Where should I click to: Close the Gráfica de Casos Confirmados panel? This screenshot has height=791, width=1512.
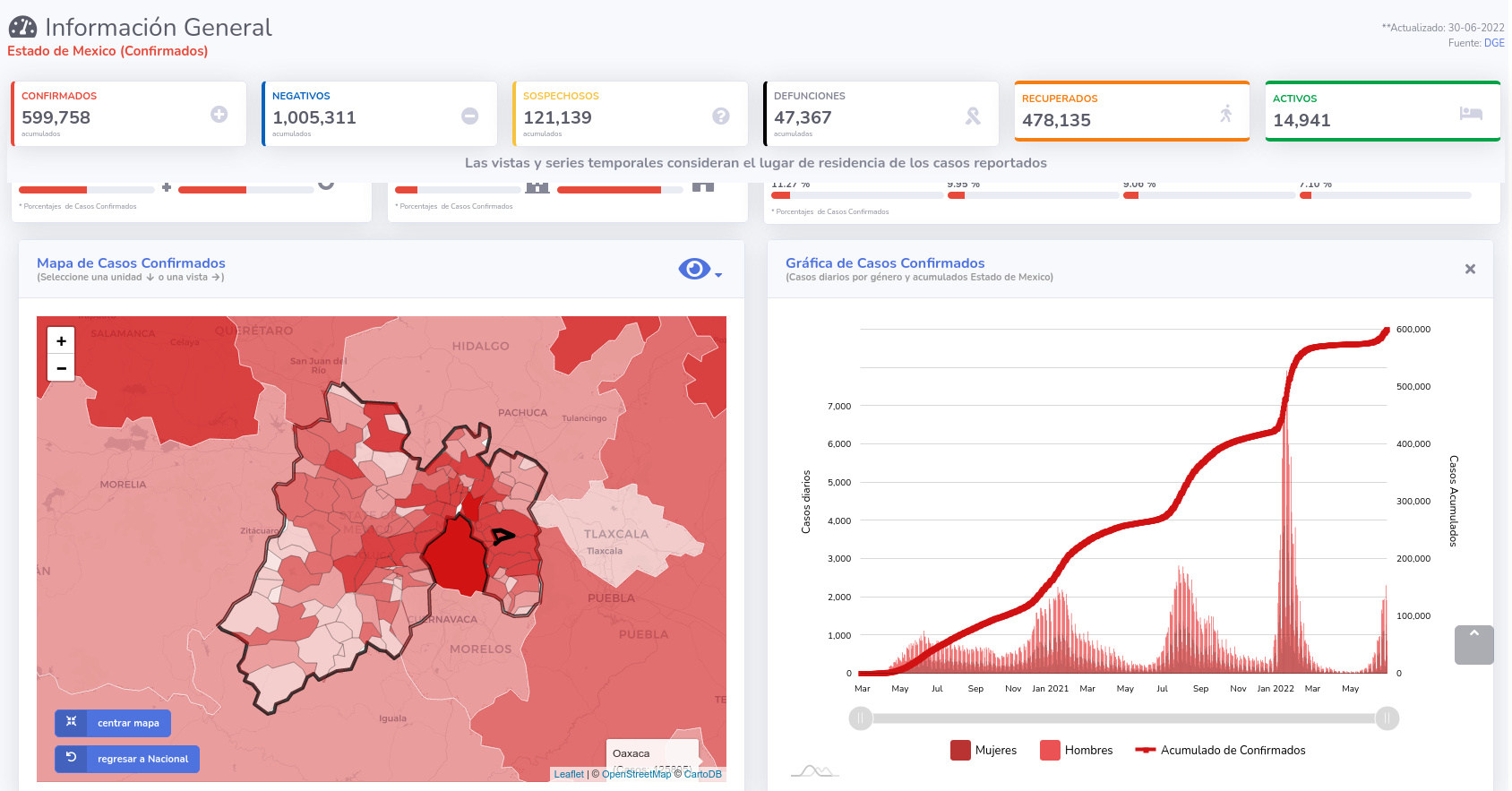pos(1470,269)
